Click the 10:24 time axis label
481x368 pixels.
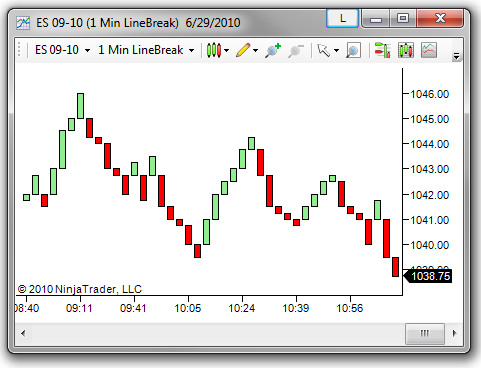click(x=242, y=308)
